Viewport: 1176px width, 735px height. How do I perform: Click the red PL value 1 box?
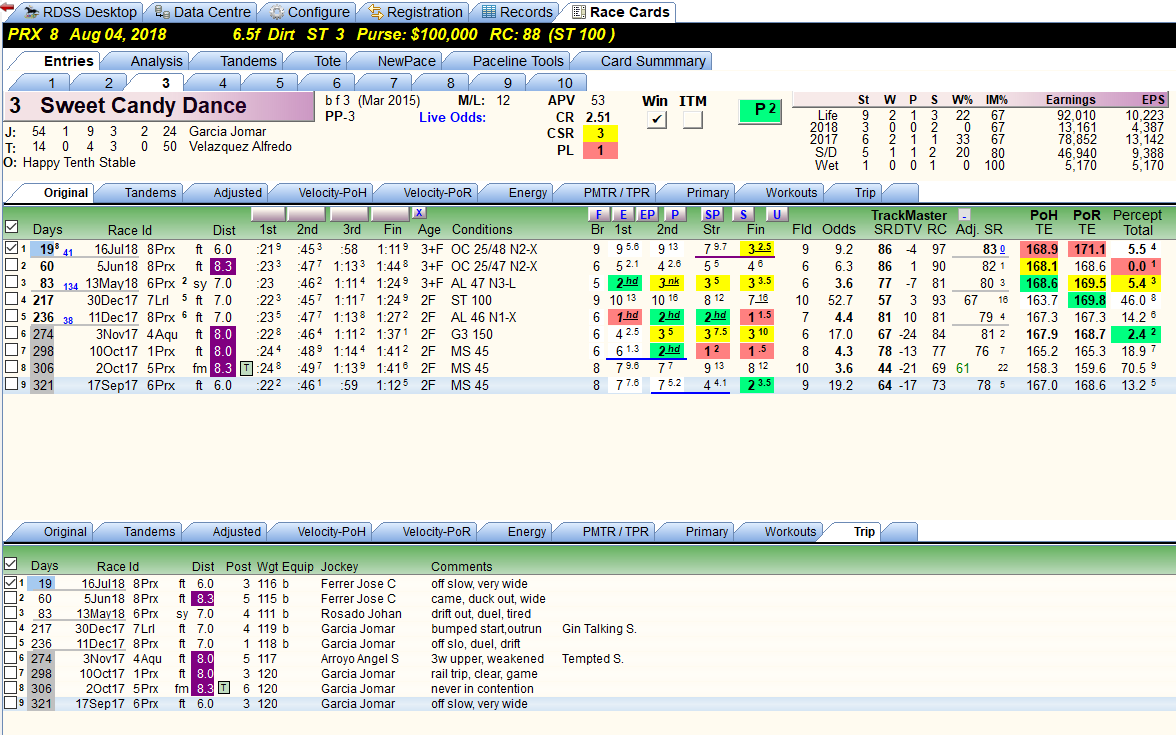click(600, 150)
